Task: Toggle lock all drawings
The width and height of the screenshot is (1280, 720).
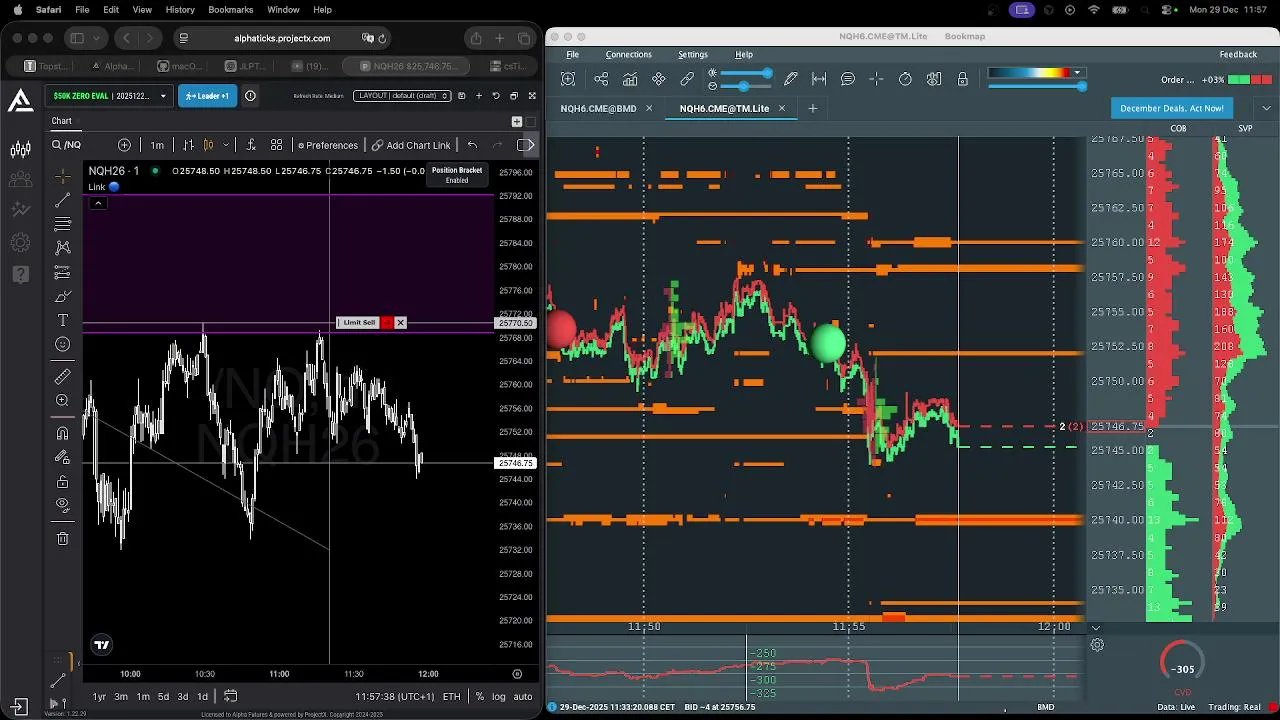Action: (x=62, y=481)
